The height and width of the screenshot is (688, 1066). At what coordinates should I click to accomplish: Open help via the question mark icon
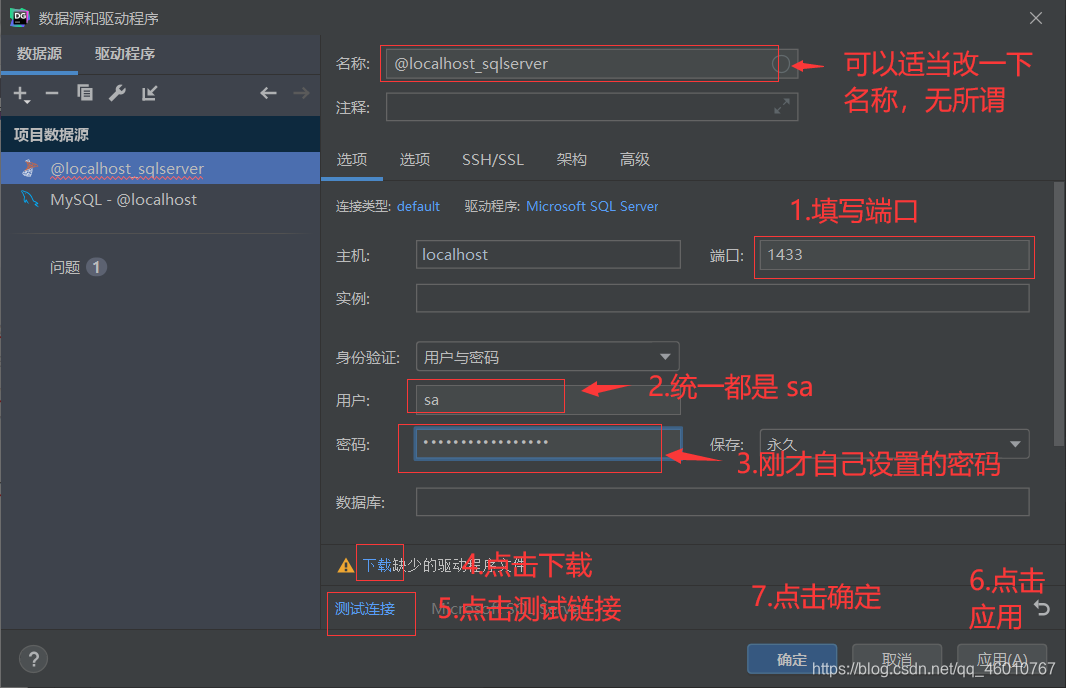[33, 659]
